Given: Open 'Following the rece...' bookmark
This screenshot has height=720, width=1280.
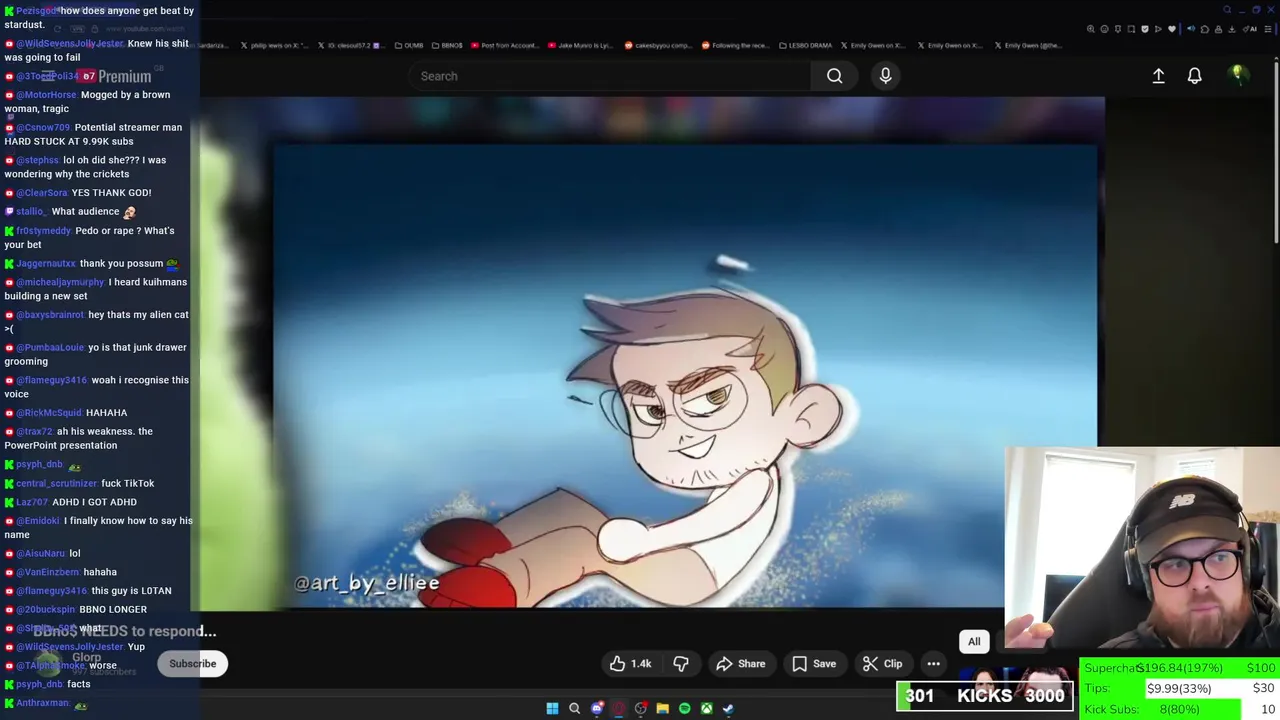Looking at the screenshot, I should tap(735, 45).
